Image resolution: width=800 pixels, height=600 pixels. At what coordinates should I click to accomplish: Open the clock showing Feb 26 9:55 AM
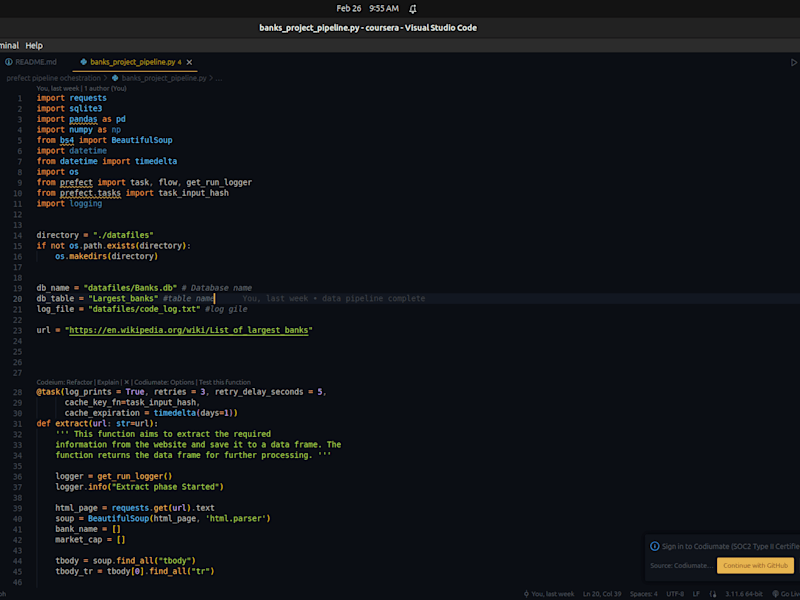pos(367,9)
